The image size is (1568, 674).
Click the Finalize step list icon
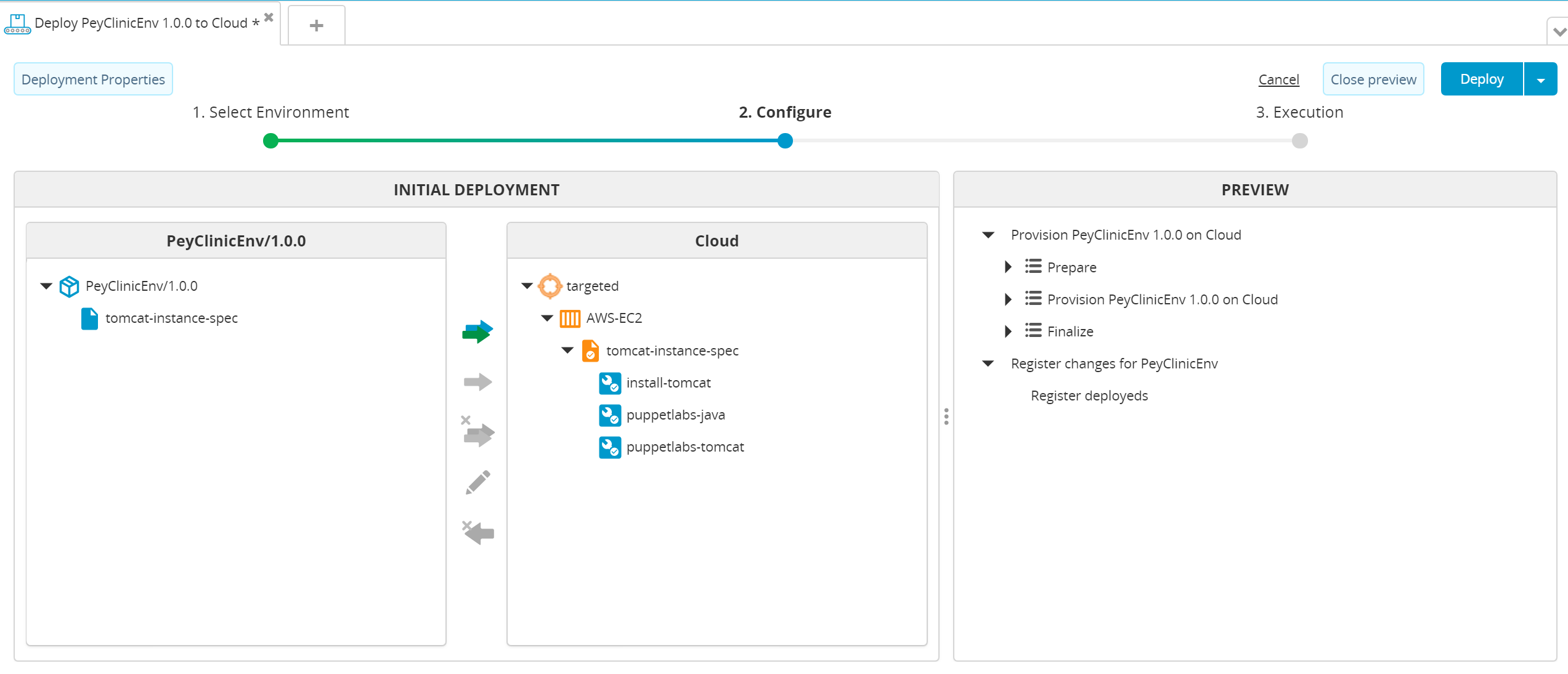1033,330
